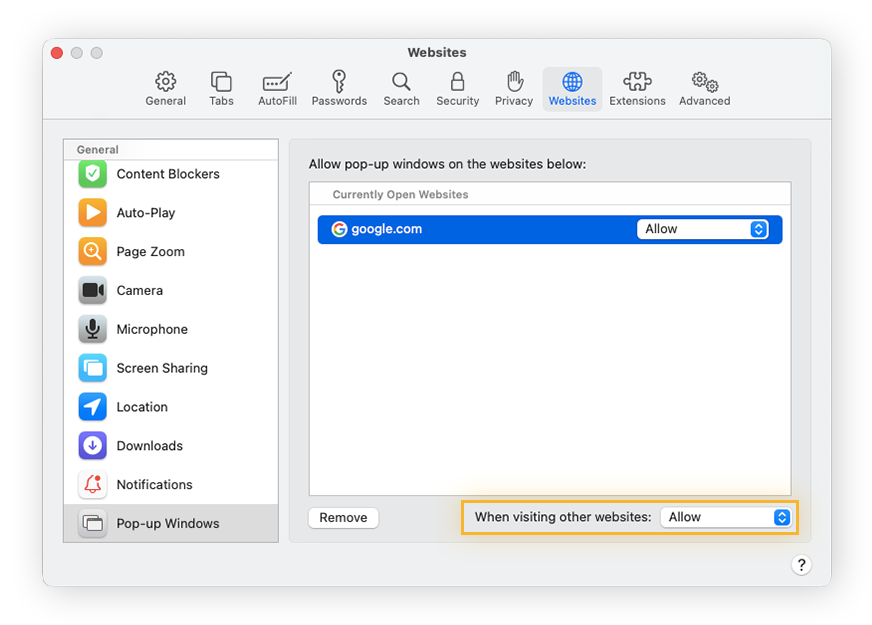
Task: Expand the Downloads website settings
Action: 150,445
